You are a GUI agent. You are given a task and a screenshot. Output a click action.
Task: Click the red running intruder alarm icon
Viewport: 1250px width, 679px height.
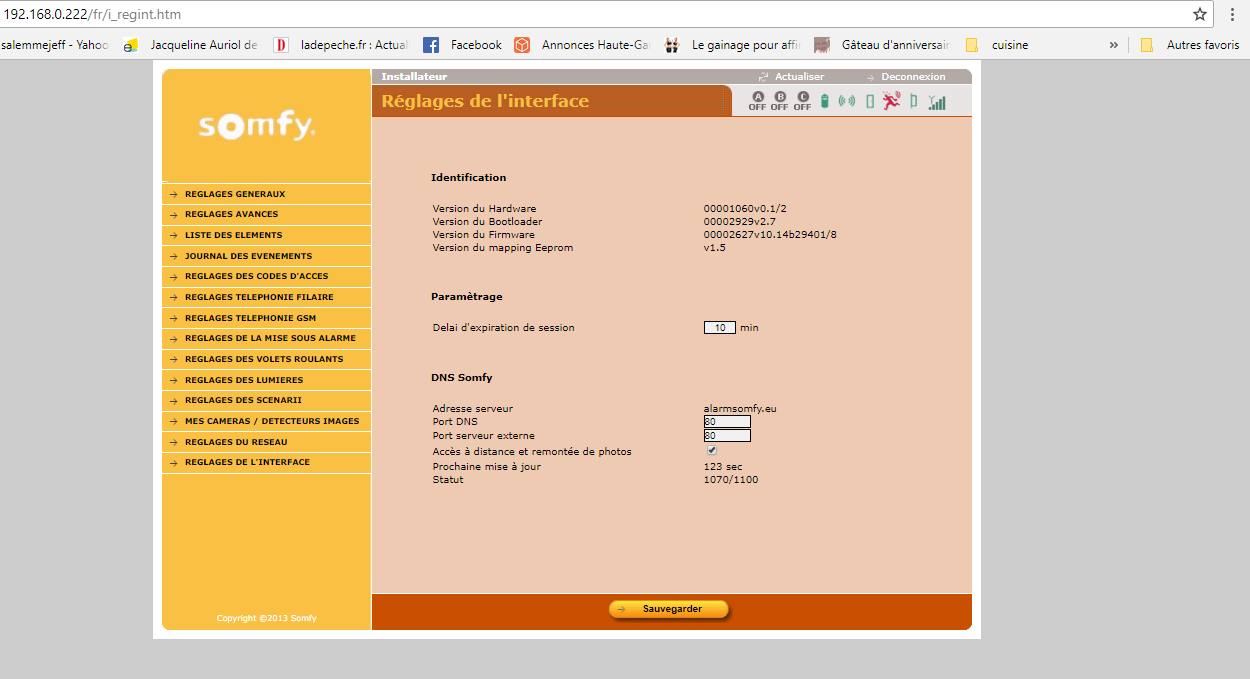click(891, 100)
